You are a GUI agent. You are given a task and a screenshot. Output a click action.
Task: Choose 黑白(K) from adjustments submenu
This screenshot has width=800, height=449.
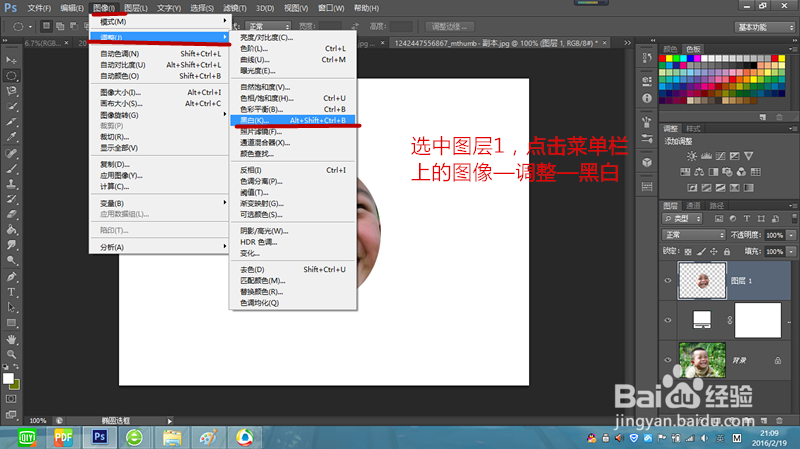pos(293,120)
